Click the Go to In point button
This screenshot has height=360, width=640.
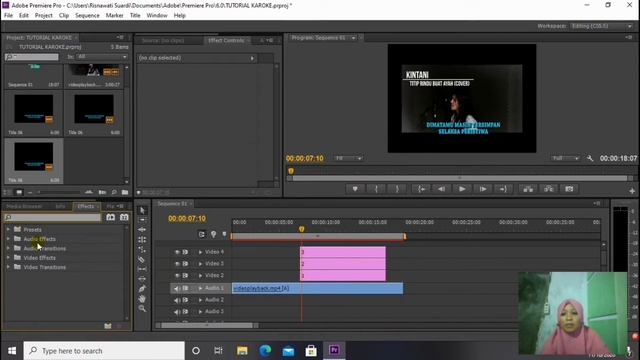(x=421, y=189)
